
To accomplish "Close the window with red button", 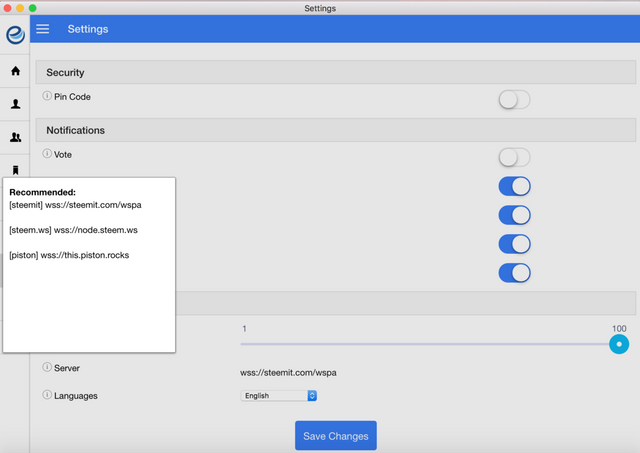I will (x=7, y=8).
